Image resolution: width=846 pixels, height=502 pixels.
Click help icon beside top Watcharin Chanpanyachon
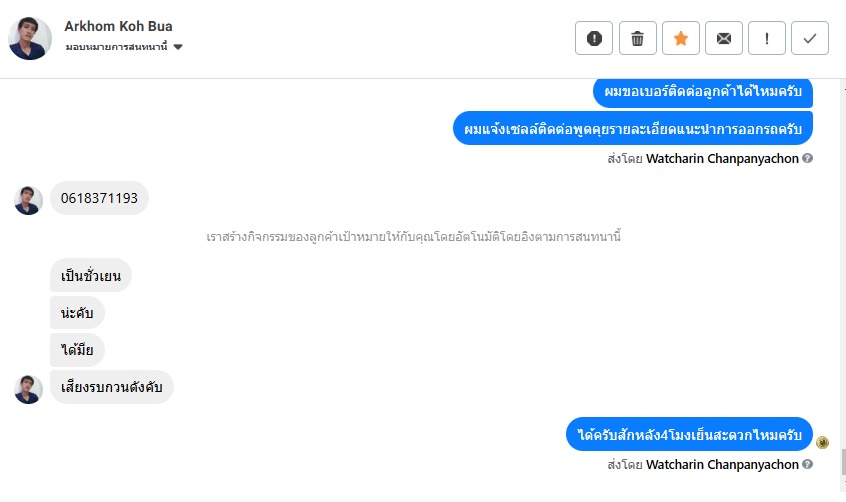click(807, 158)
